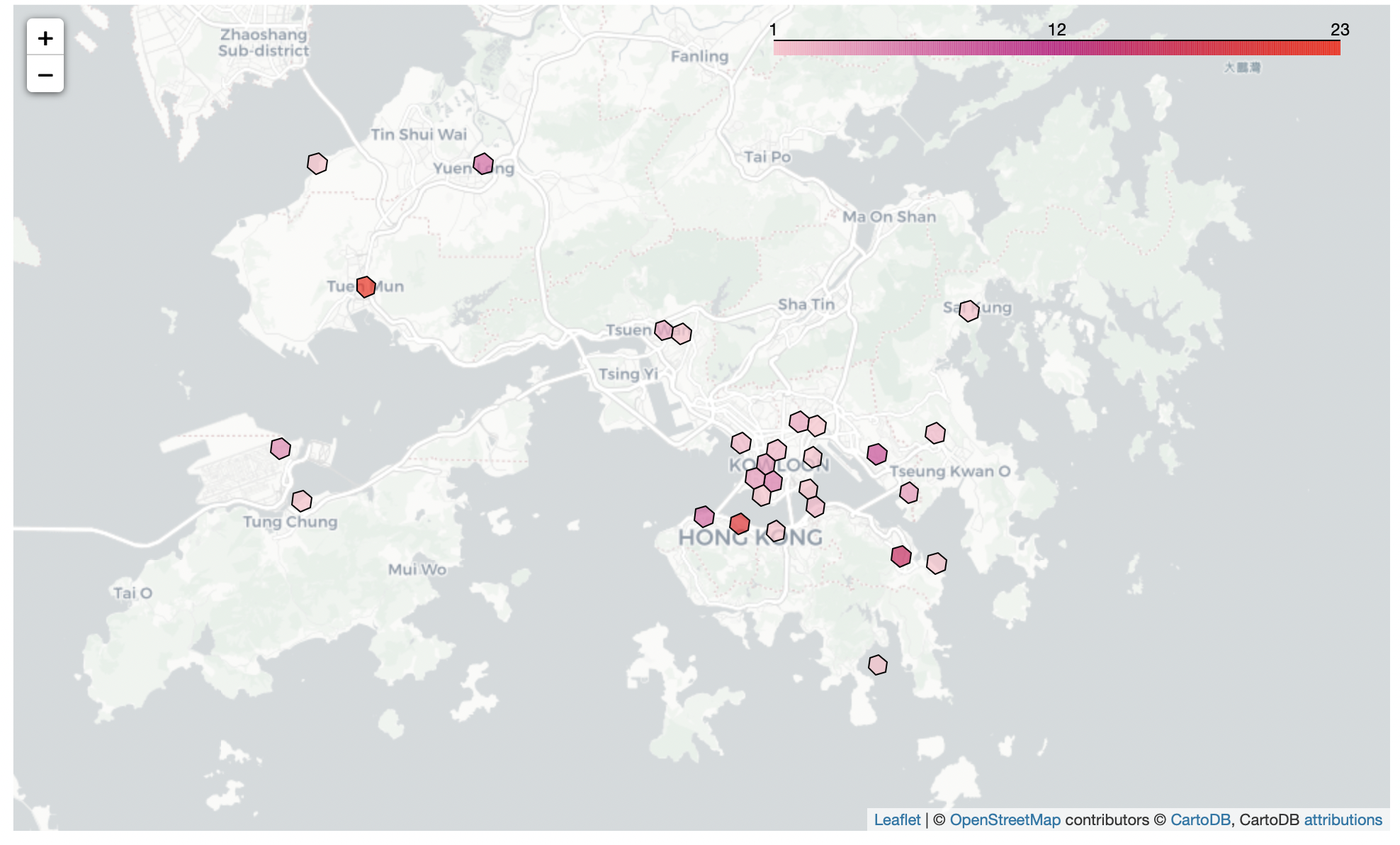
Task: Zoom in using the plus button
Action: click(45, 39)
